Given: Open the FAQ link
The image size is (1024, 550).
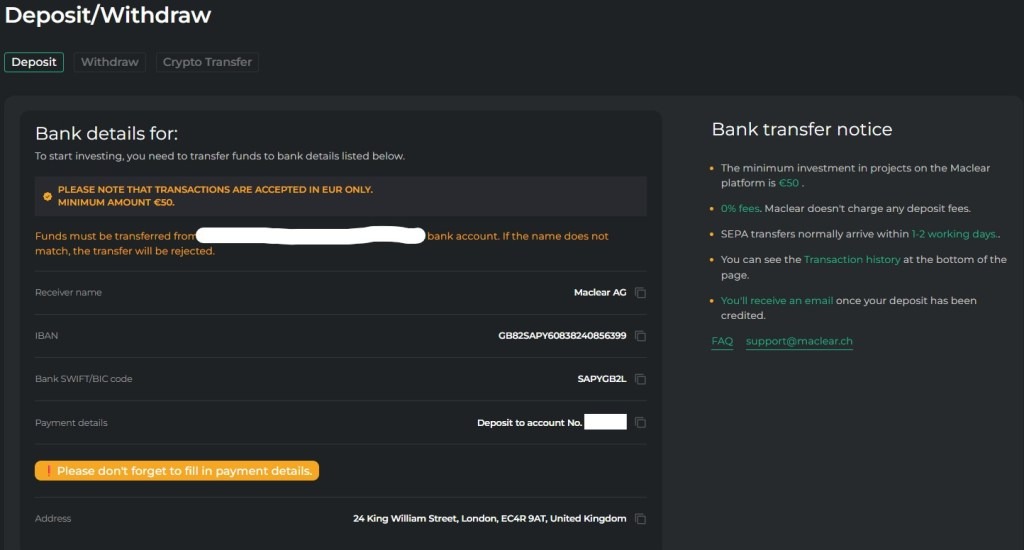Looking at the screenshot, I should pyautogui.click(x=722, y=341).
